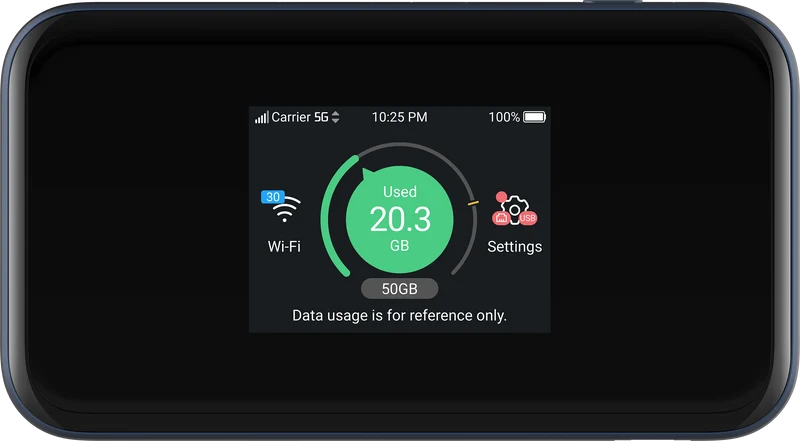Click "Data usage is for reference only." text

(399, 315)
